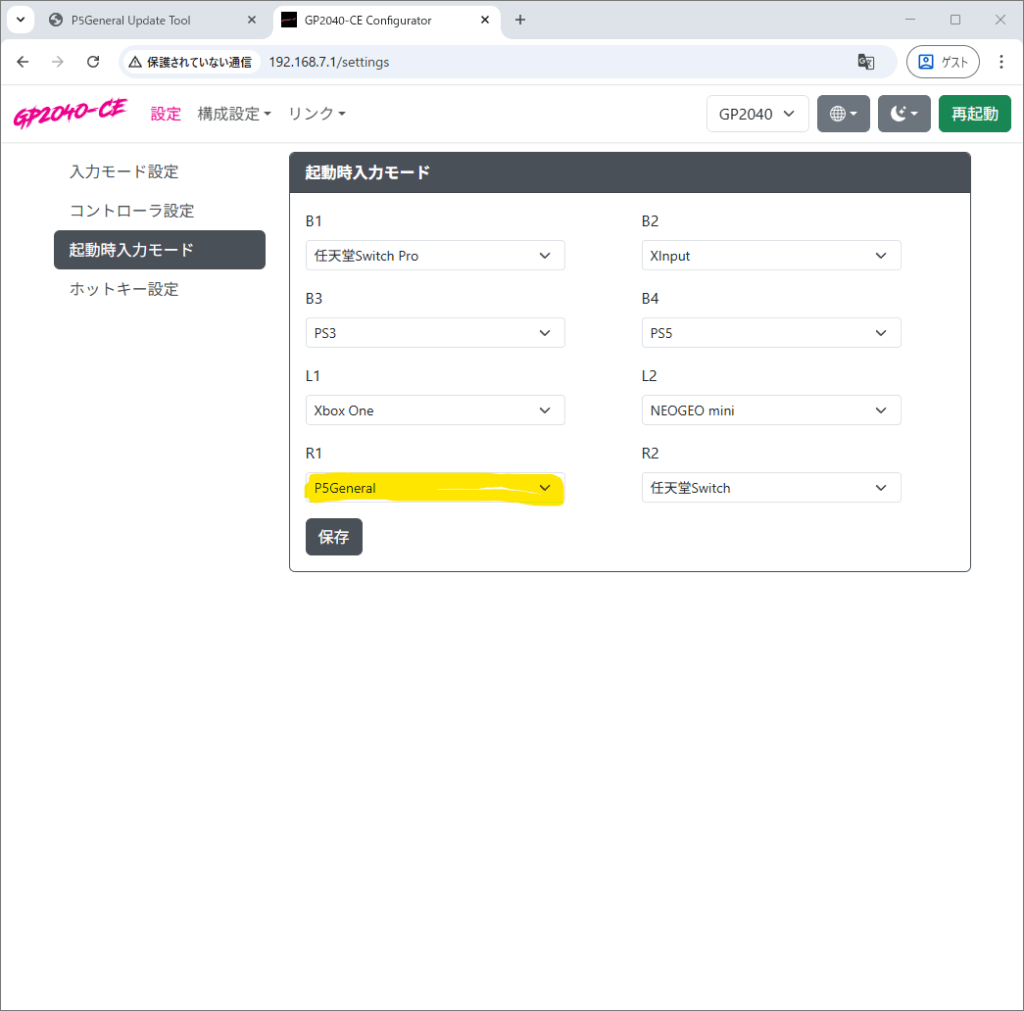Close the P5General Update Tool tab
1024x1011 pixels.
tap(252, 20)
